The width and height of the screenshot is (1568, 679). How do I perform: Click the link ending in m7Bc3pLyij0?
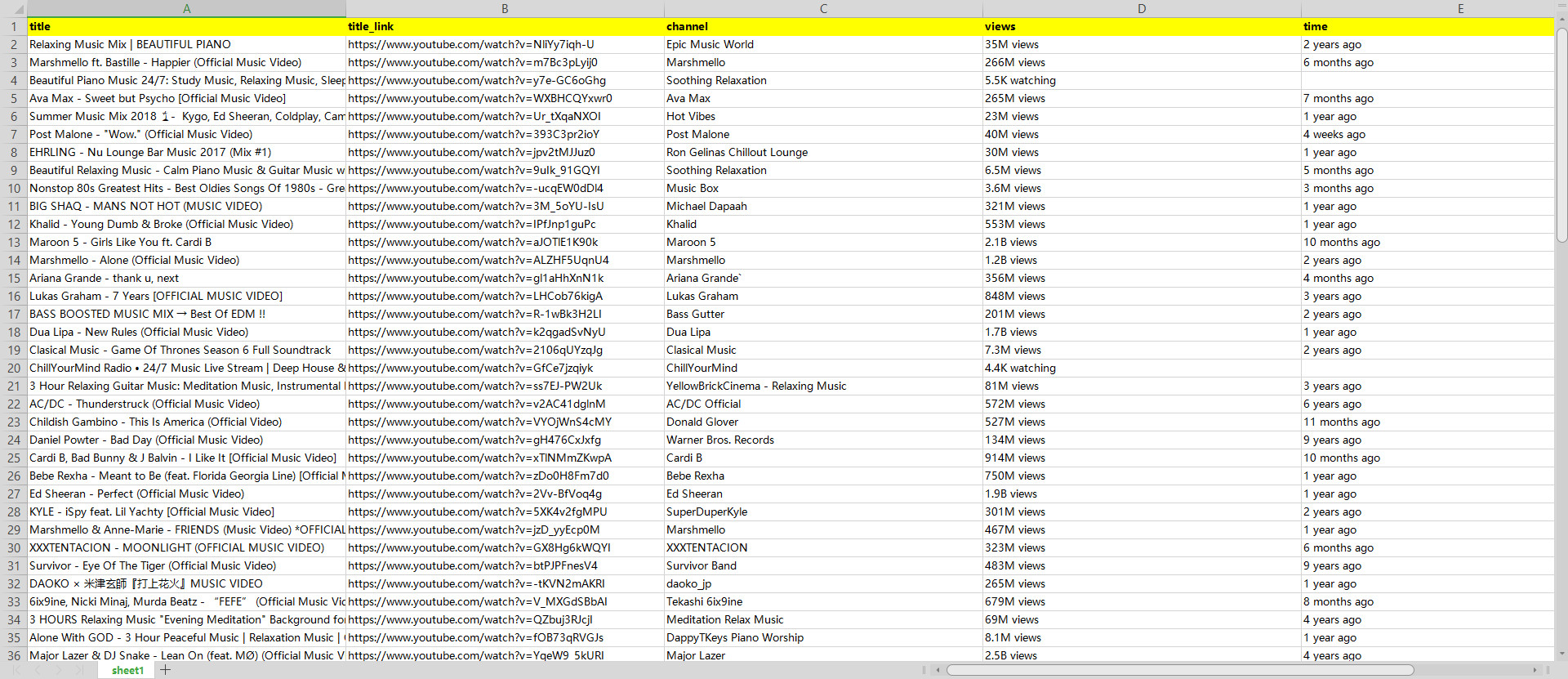[x=473, y=62]
